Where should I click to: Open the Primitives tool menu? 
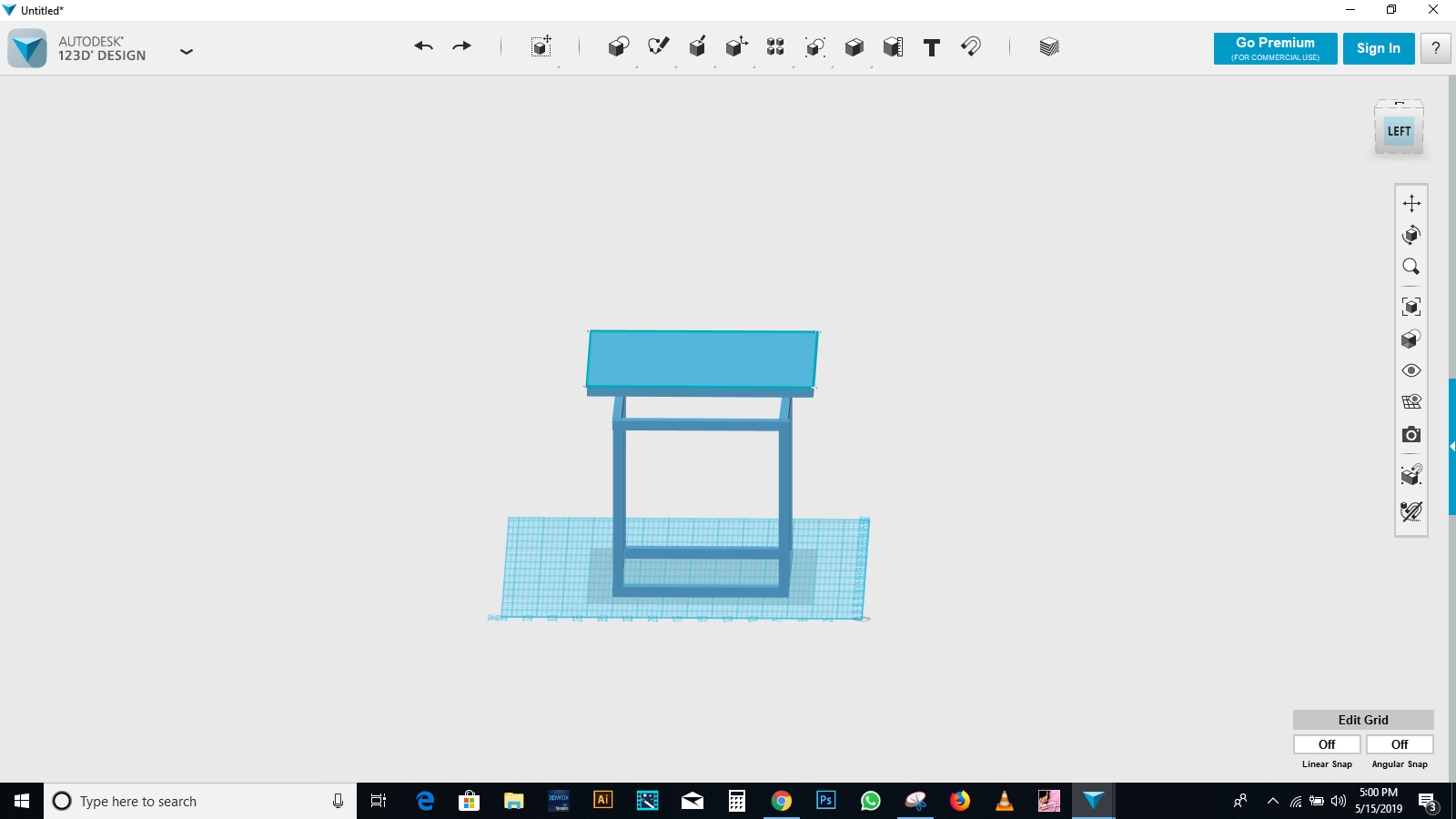pos(619,47)
